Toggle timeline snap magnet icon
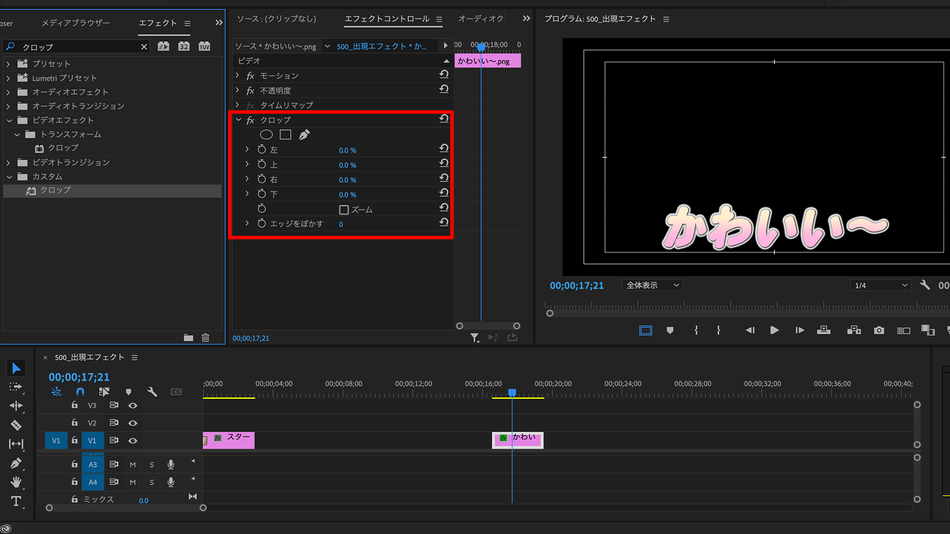 (x=80, y=392)
